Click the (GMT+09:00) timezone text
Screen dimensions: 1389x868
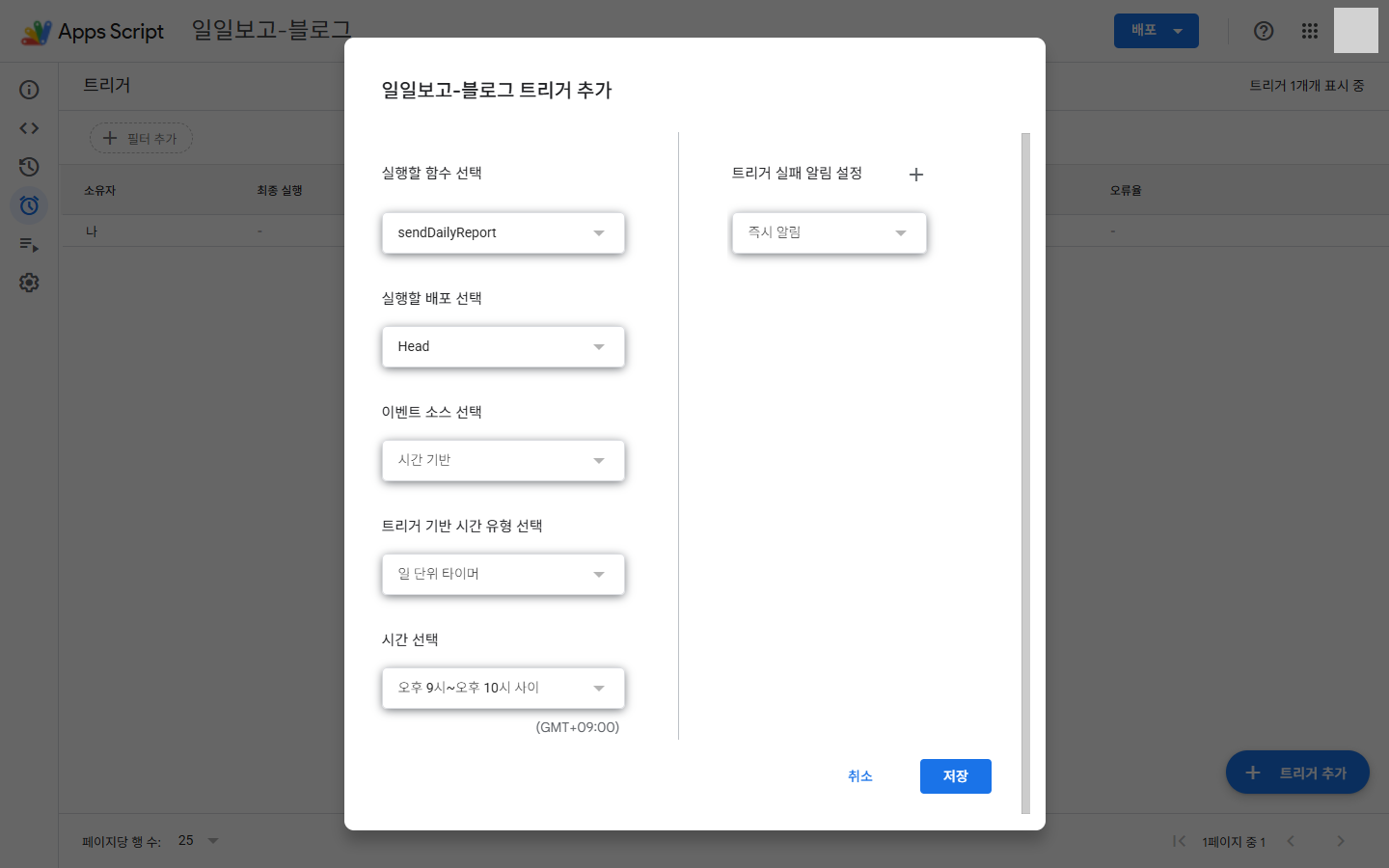578,727
